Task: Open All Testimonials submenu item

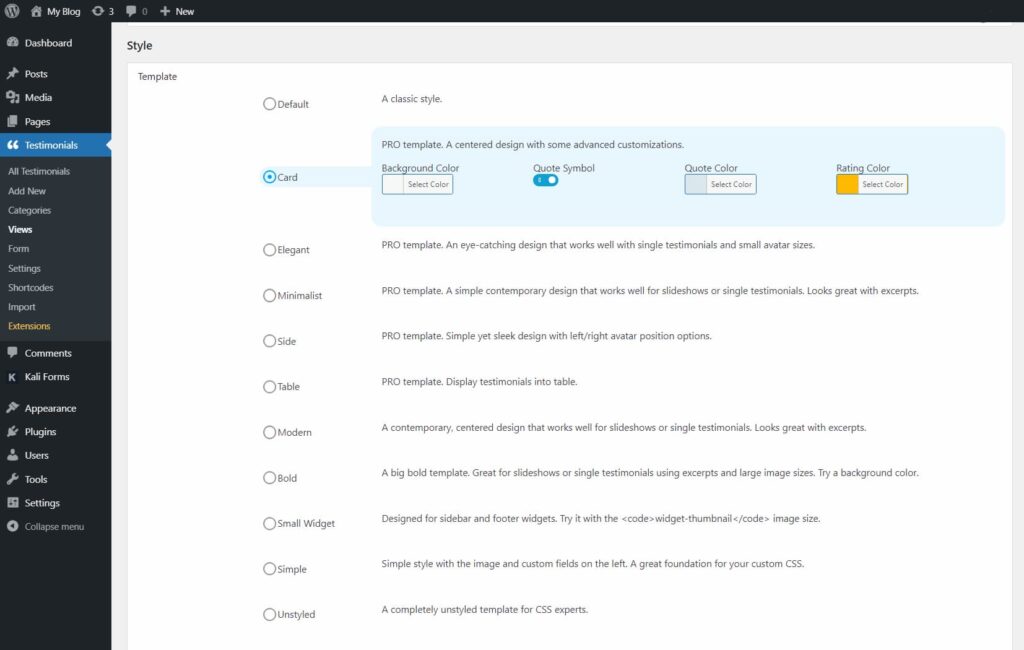Action: 39,171
